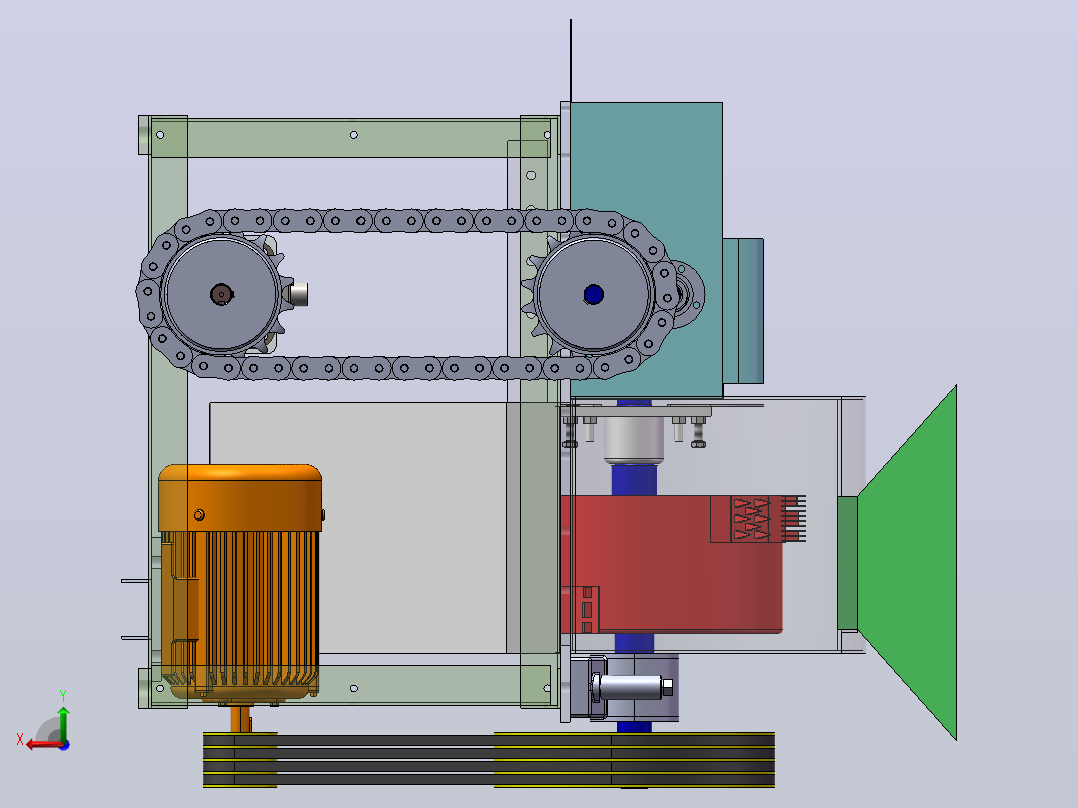Pick the black V-belt set at bottom
The image size is (1078, 808).
click(x=489, y=760)
